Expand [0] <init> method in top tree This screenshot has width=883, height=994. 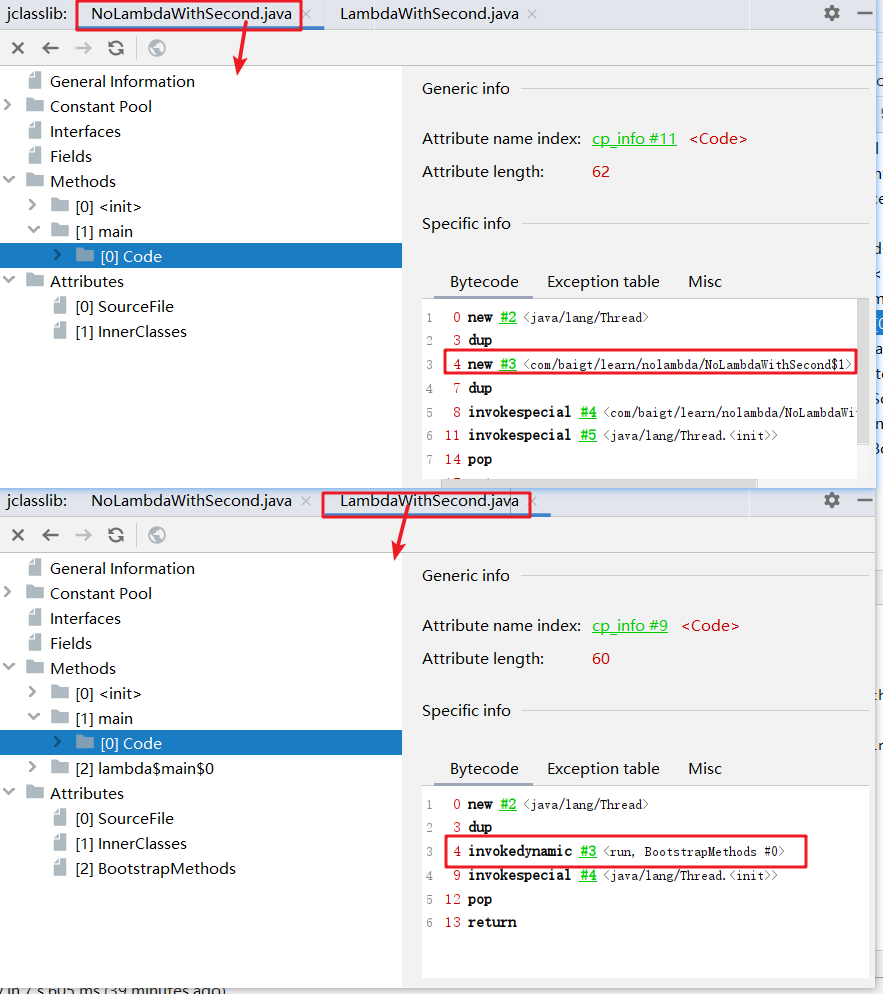[32, 205]
